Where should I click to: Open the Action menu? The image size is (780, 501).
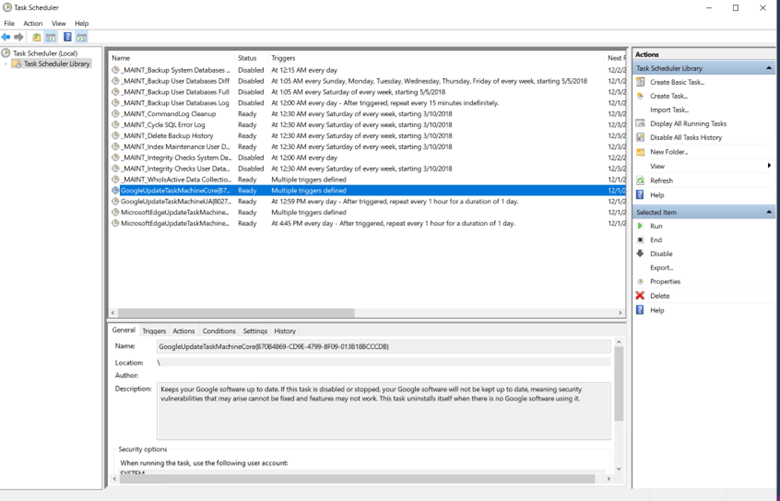click(x=33, y=23)
